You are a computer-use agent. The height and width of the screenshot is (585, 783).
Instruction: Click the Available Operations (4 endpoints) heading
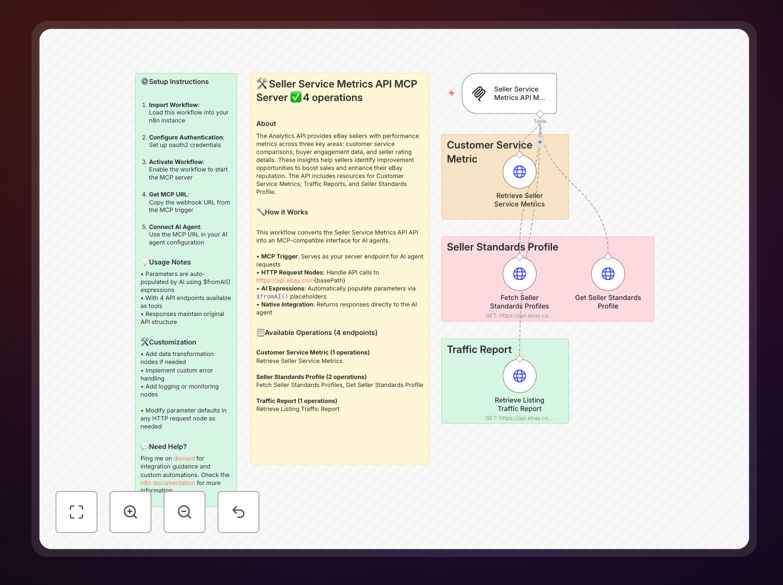coord(317,332)
